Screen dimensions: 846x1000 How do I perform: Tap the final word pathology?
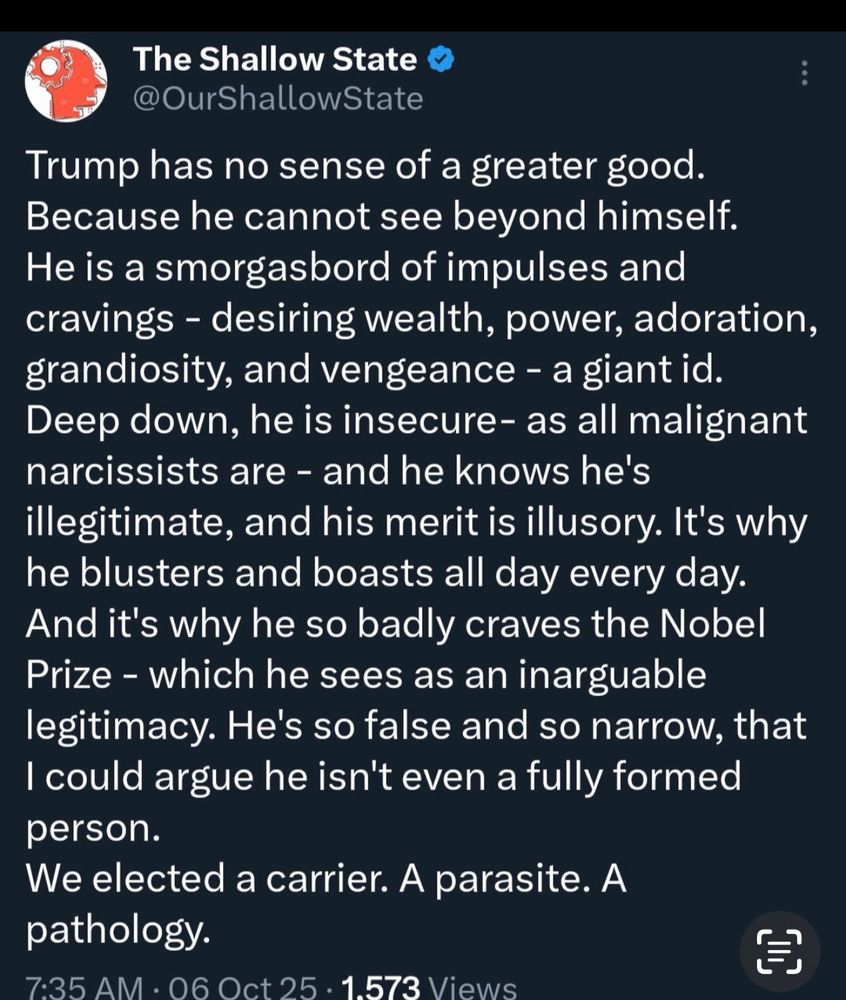click(117, 931)
